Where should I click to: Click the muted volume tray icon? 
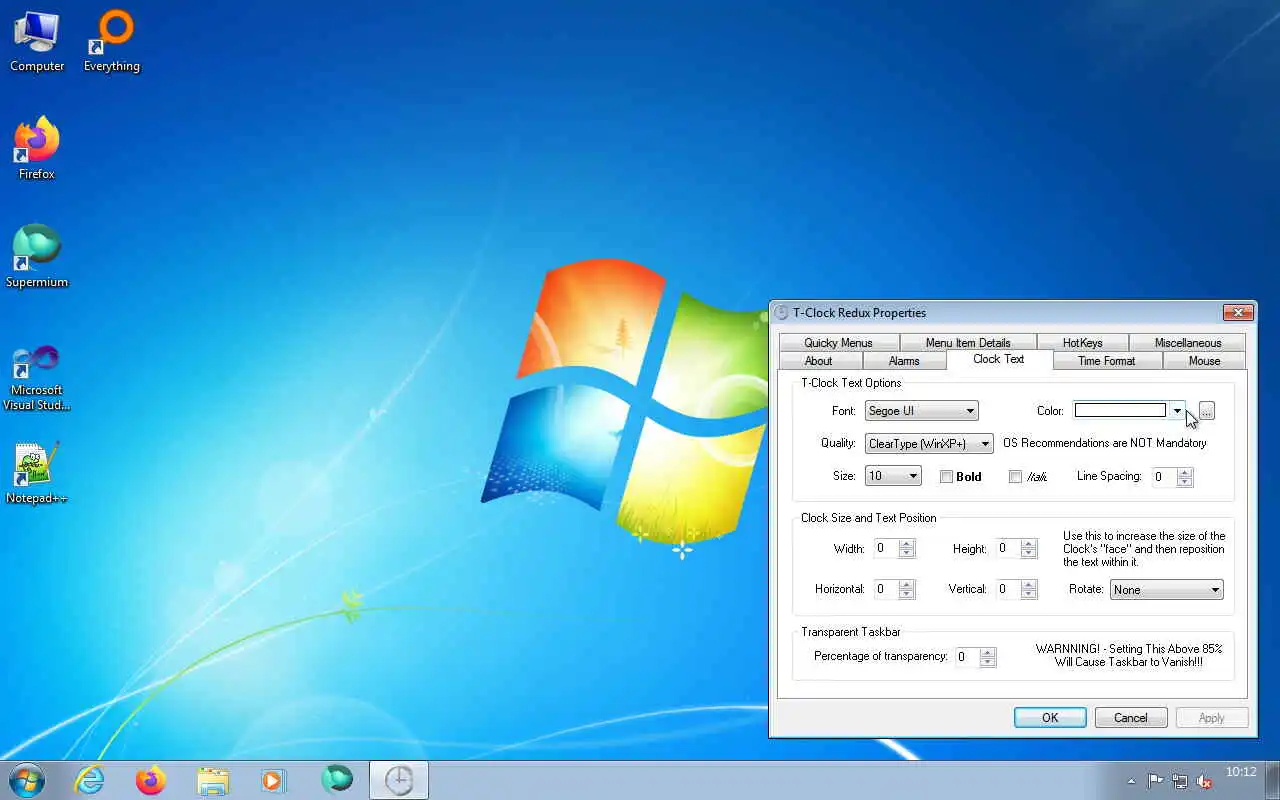(1205, 781)
